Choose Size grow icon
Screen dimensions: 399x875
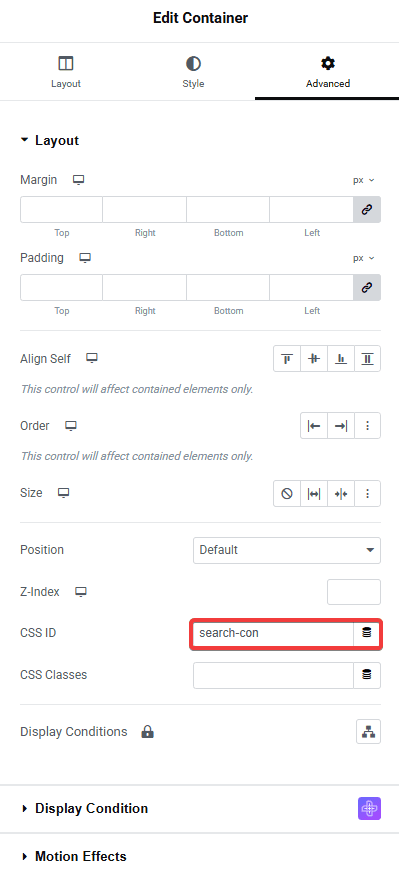(x=314, y=493)
